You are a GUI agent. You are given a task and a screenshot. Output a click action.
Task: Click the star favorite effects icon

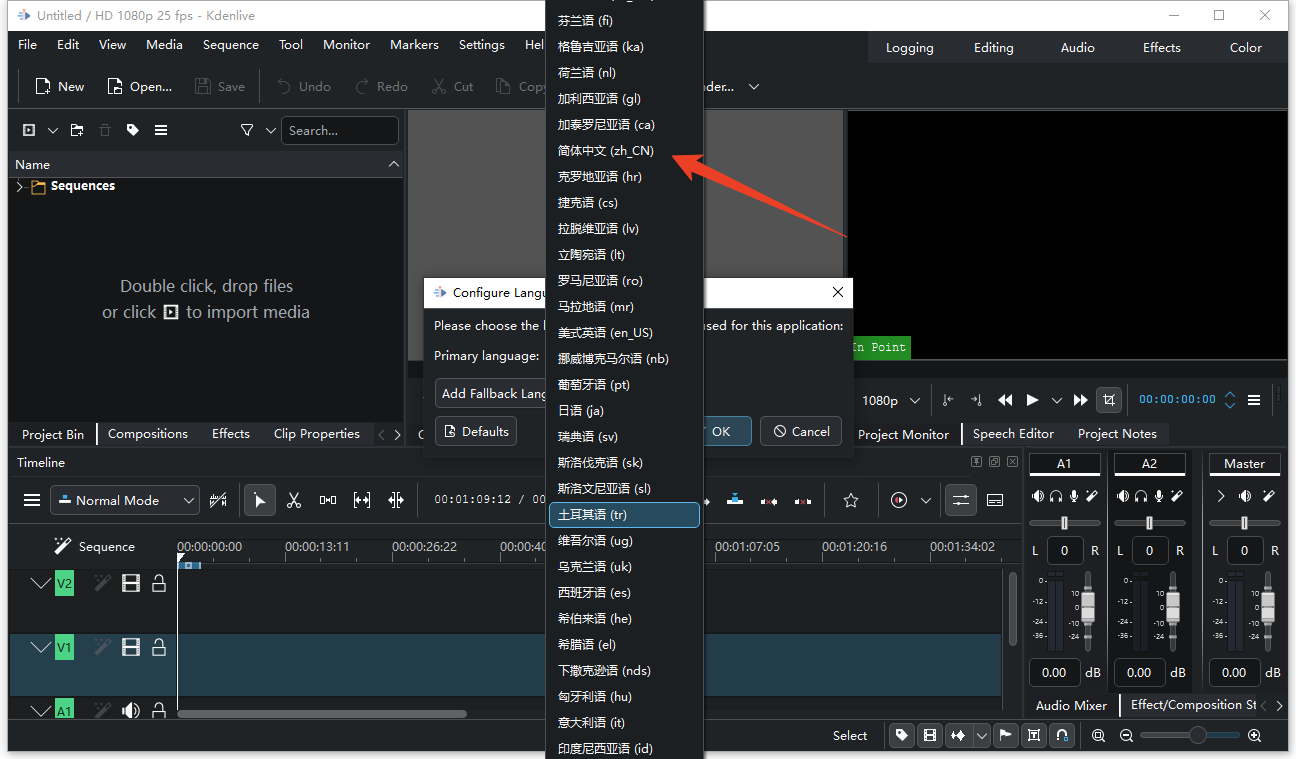[x=851, y=500]
